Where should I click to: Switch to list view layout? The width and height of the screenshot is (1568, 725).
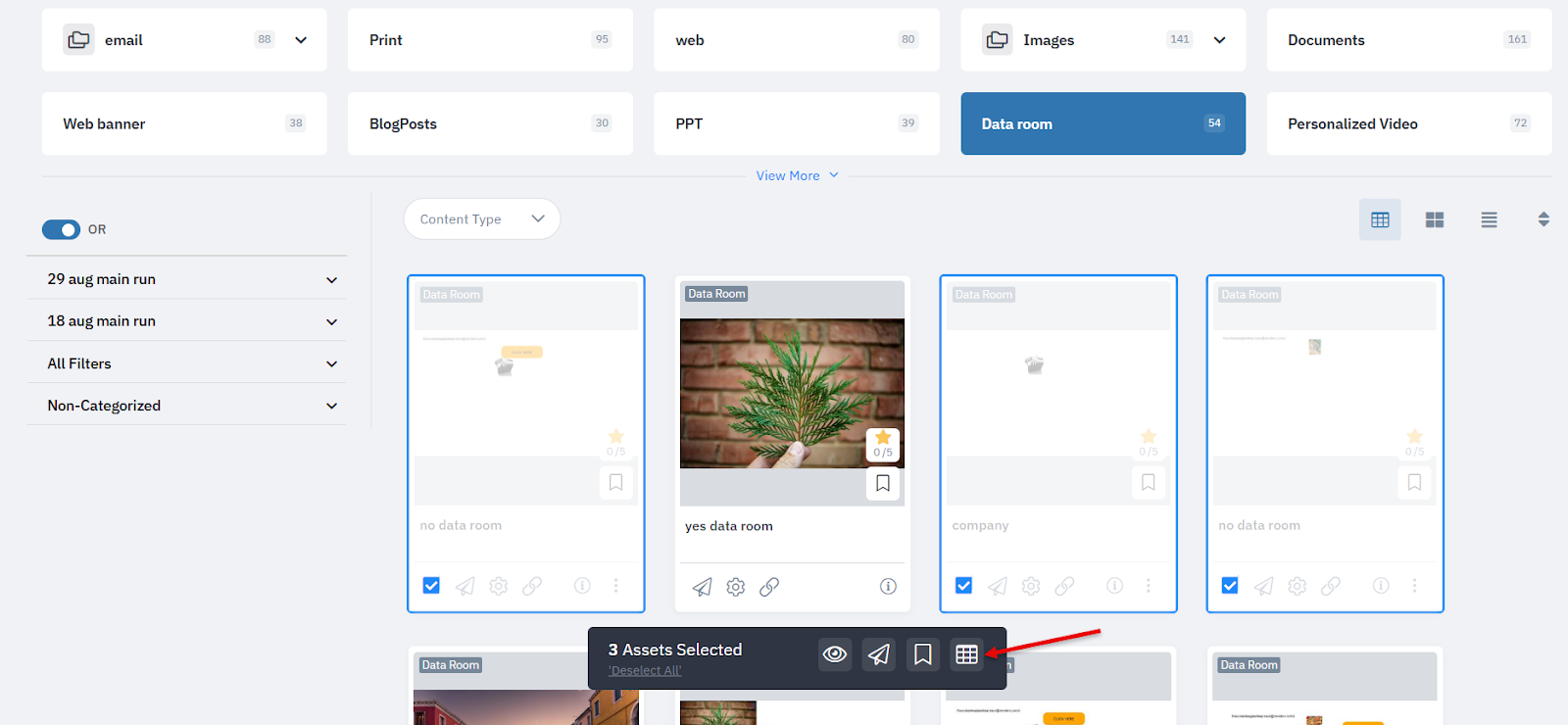point(1489,219)
